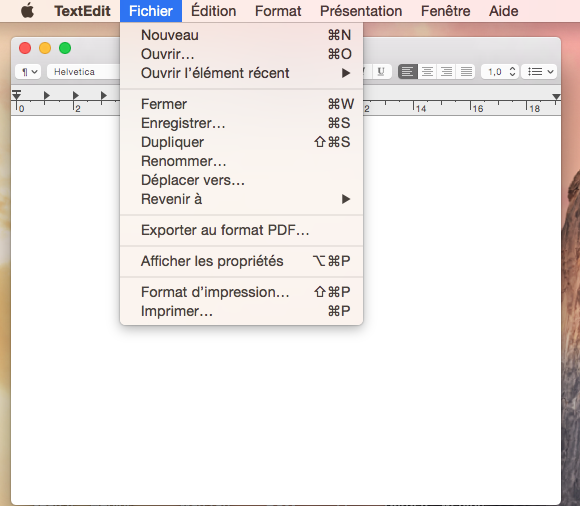The height and width of the screenshot is (506, 580).
Task: Toggle underline formatting button
Action: click(x=381, y=72)
